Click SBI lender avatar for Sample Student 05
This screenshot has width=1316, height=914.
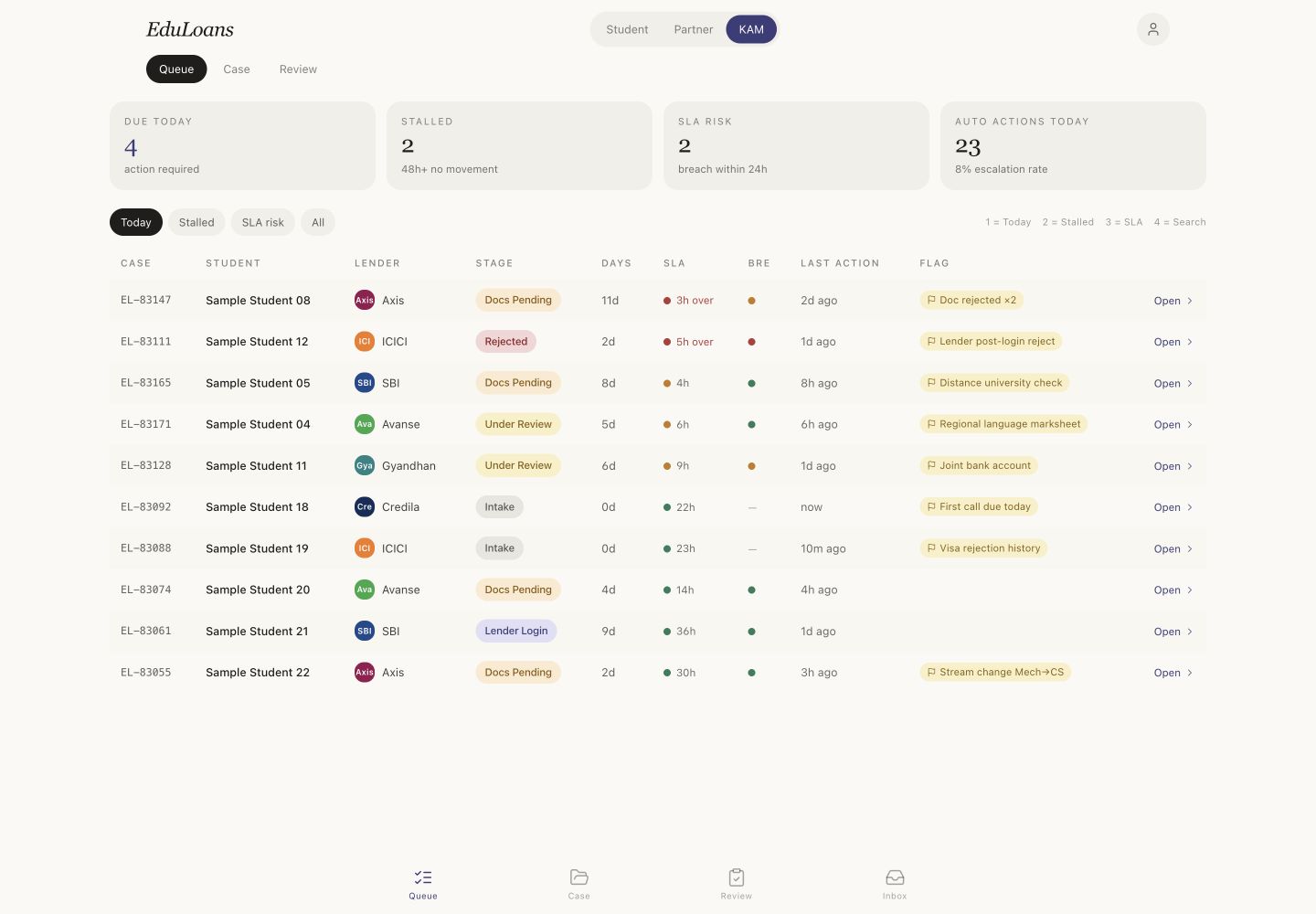pyautogui.click(x=365, y=383)
